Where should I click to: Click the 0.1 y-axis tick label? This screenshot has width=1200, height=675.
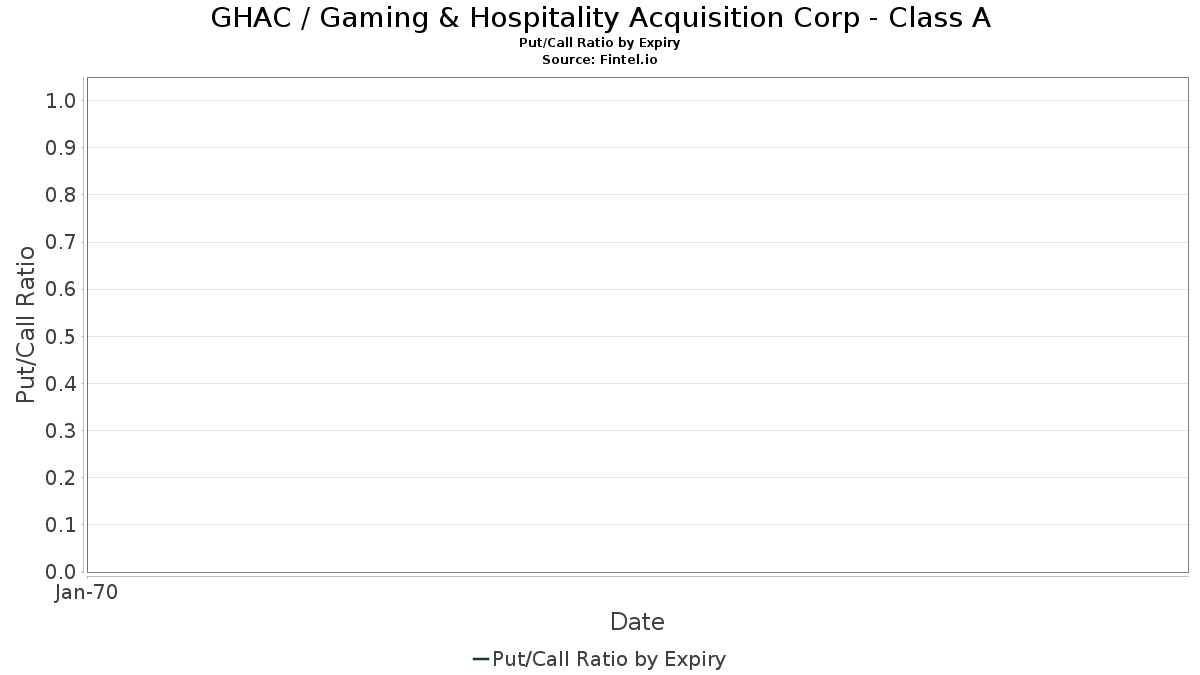(61, 524)
